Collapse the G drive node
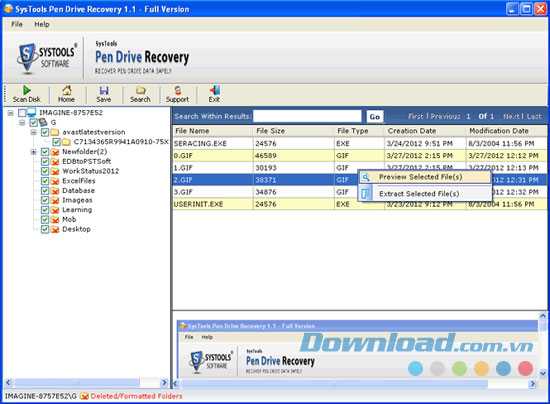This screenshot has width=550, height=404. pos(22,123)
